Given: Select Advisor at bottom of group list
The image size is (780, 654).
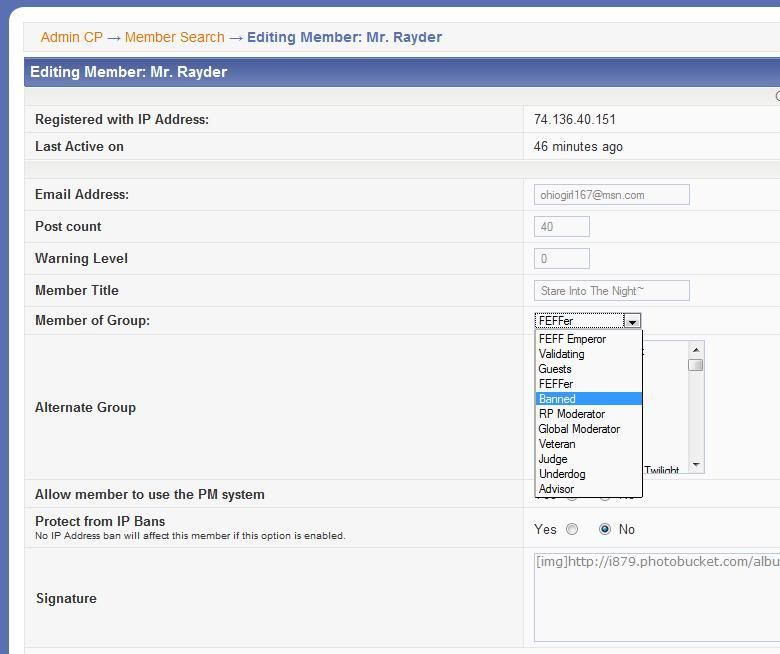Looking at the screenshot, I should (x=588, y=489).
